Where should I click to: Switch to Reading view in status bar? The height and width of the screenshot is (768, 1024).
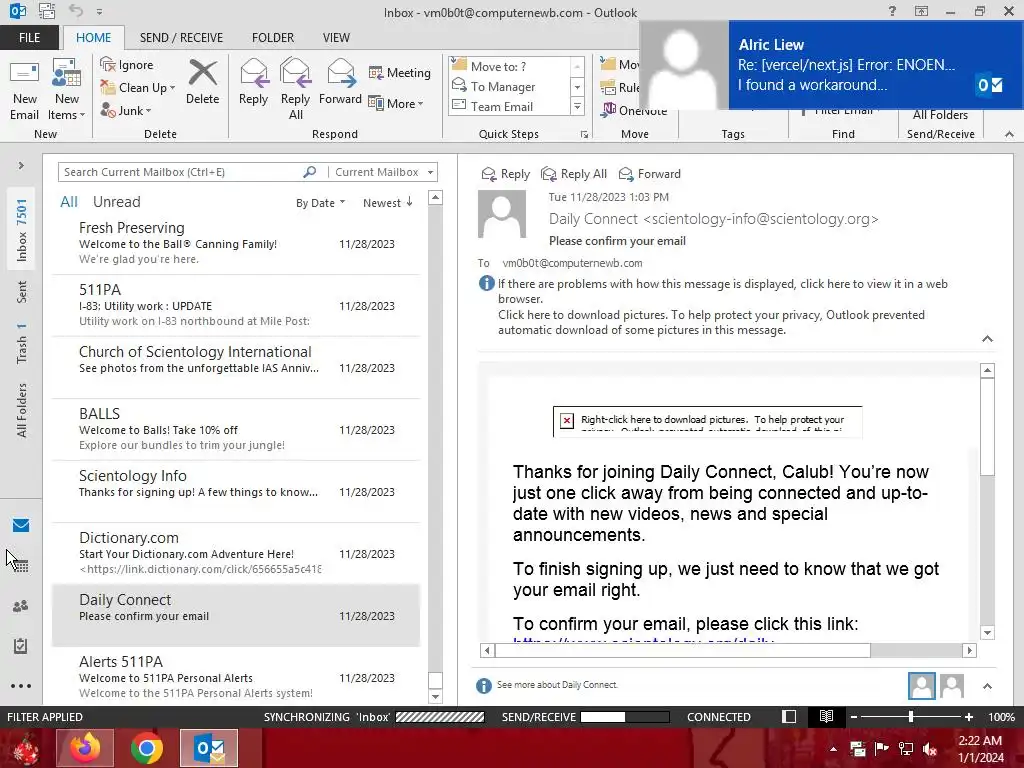[826, 716]
